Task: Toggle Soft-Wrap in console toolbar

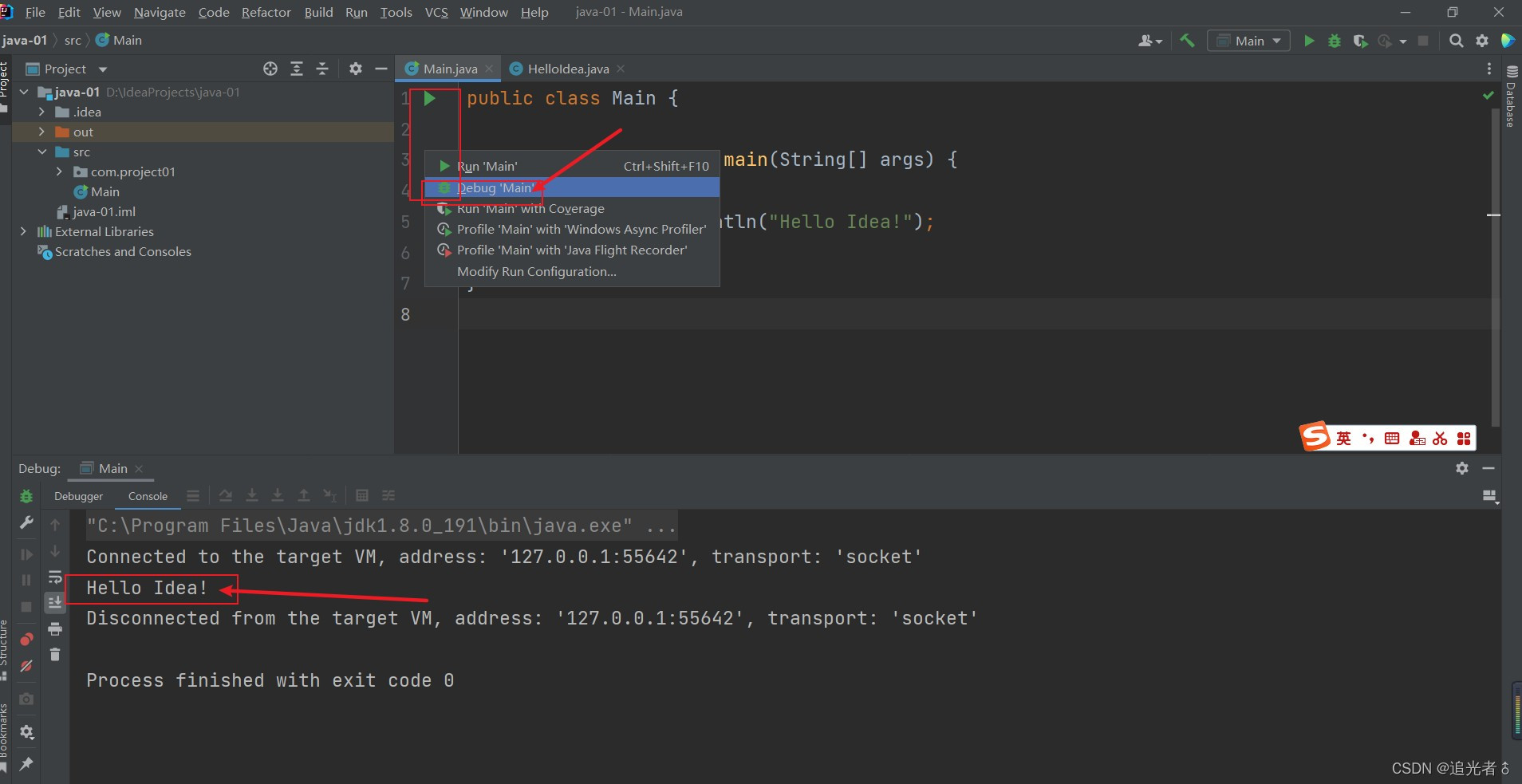Action: pos(55,577)
